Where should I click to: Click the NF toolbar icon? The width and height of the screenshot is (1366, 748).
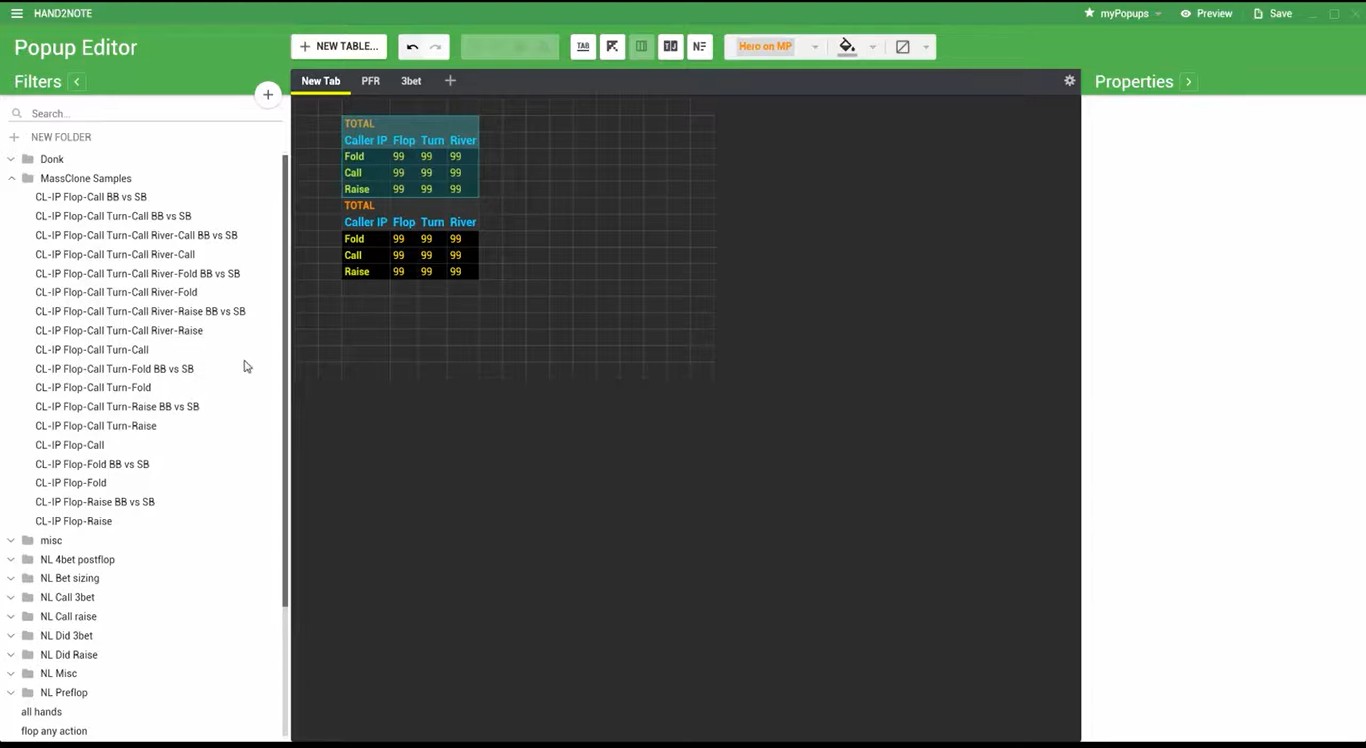(x=699, y=47)
